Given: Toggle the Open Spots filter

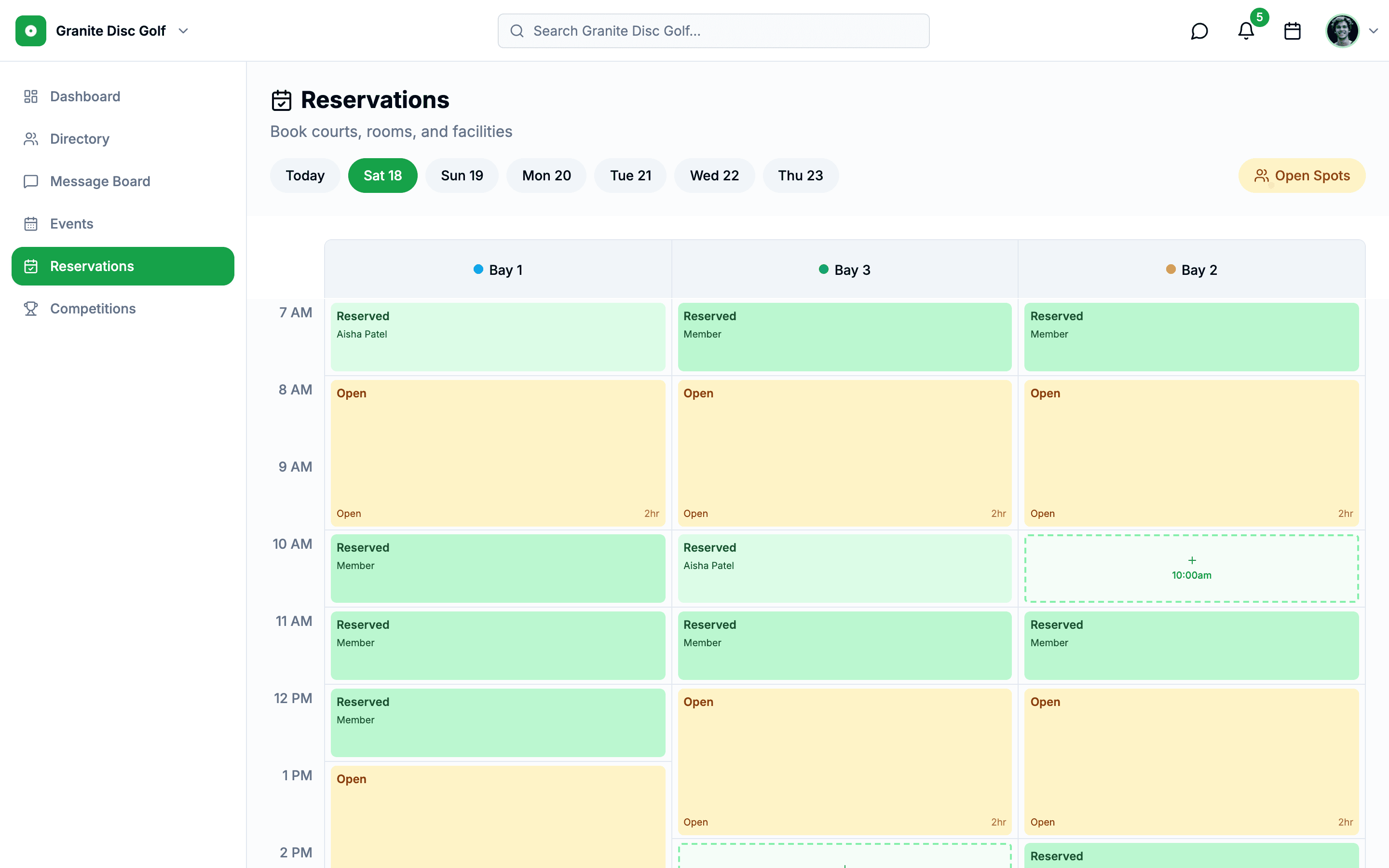Looking at the screenshot, I should (x=1301, y=176).
